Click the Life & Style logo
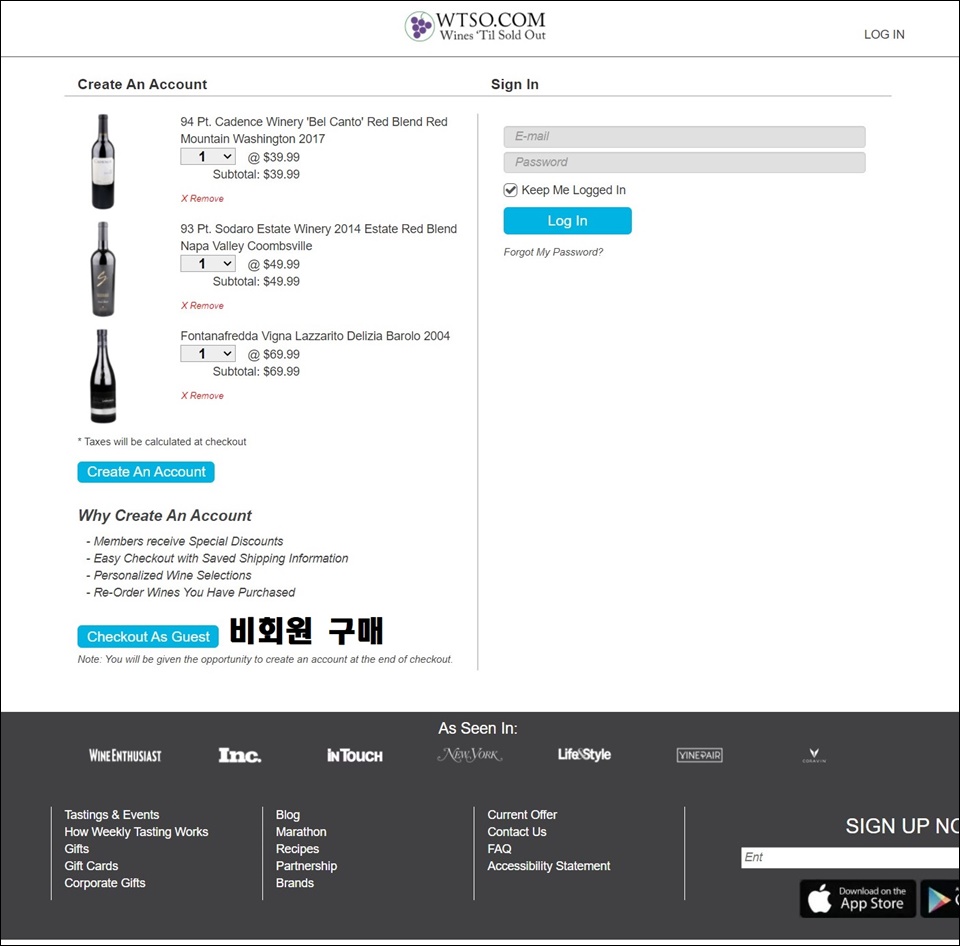The width and height of the screenshot is (960, 946). point(584,754)
